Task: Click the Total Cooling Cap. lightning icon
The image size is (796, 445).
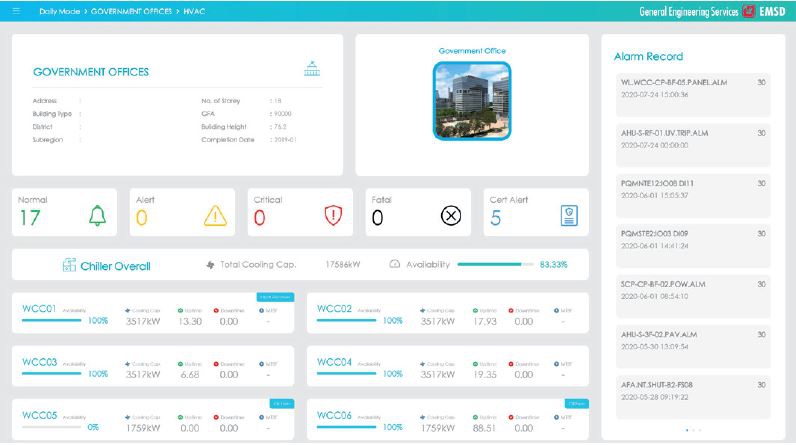Action: pos(210,265)
